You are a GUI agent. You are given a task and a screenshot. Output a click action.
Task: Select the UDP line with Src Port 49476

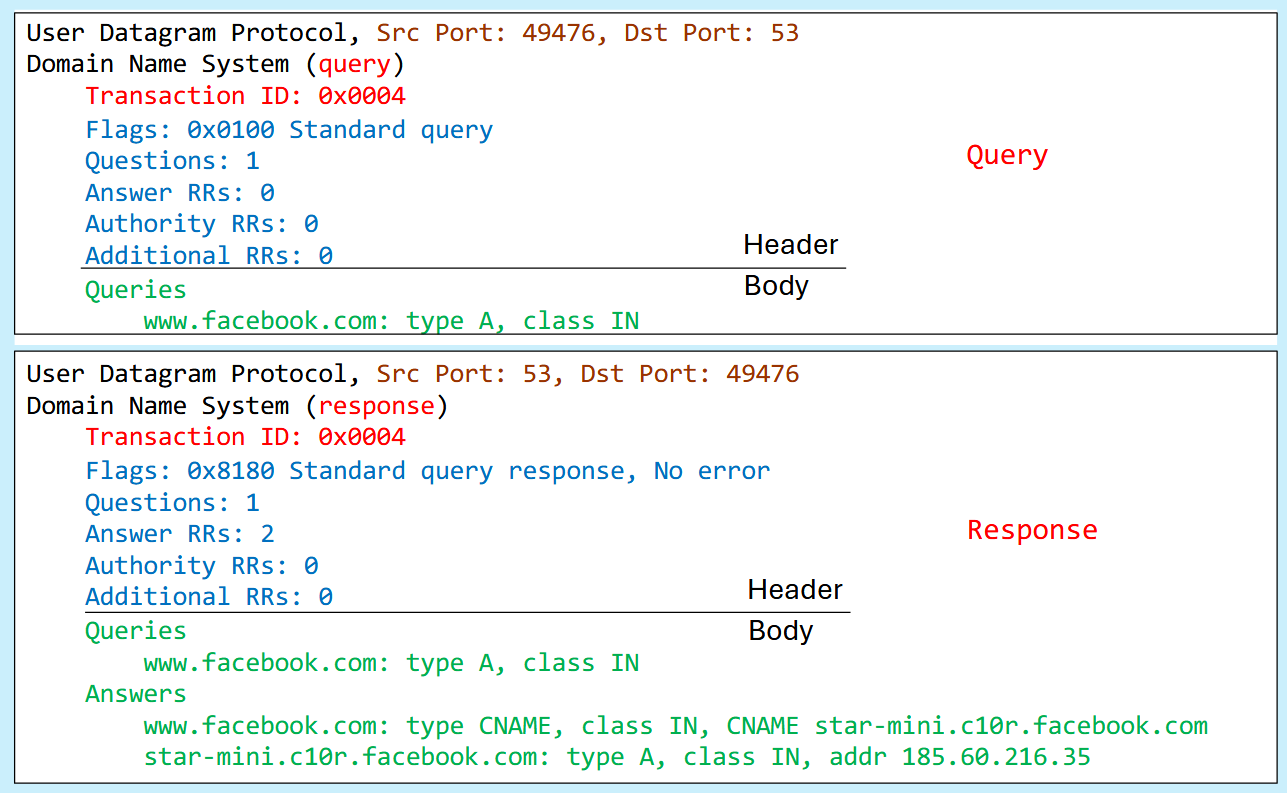pyautogui.click(x=412, y=33)
